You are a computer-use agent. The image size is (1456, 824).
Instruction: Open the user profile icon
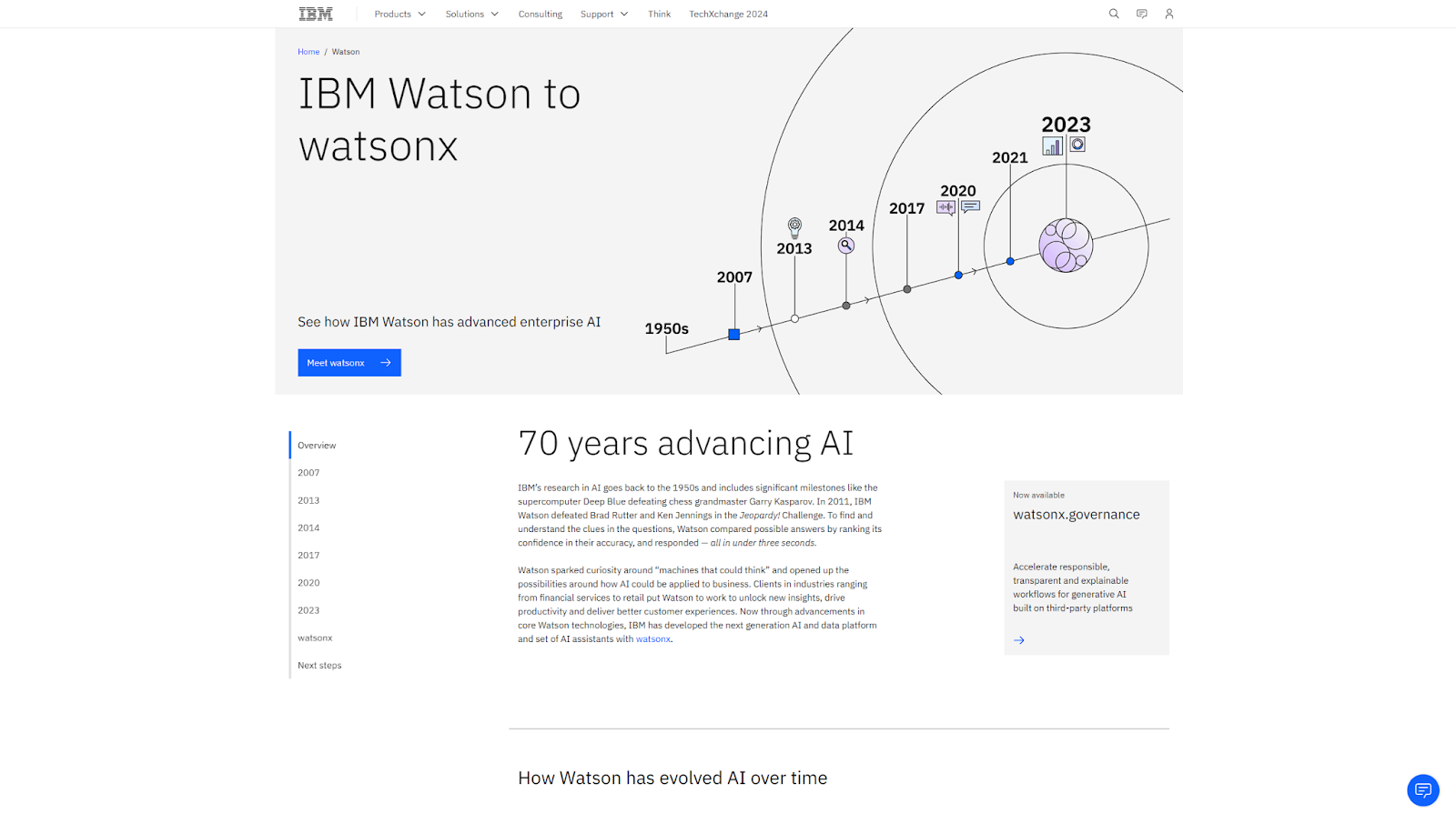[x=1169, y=14]
